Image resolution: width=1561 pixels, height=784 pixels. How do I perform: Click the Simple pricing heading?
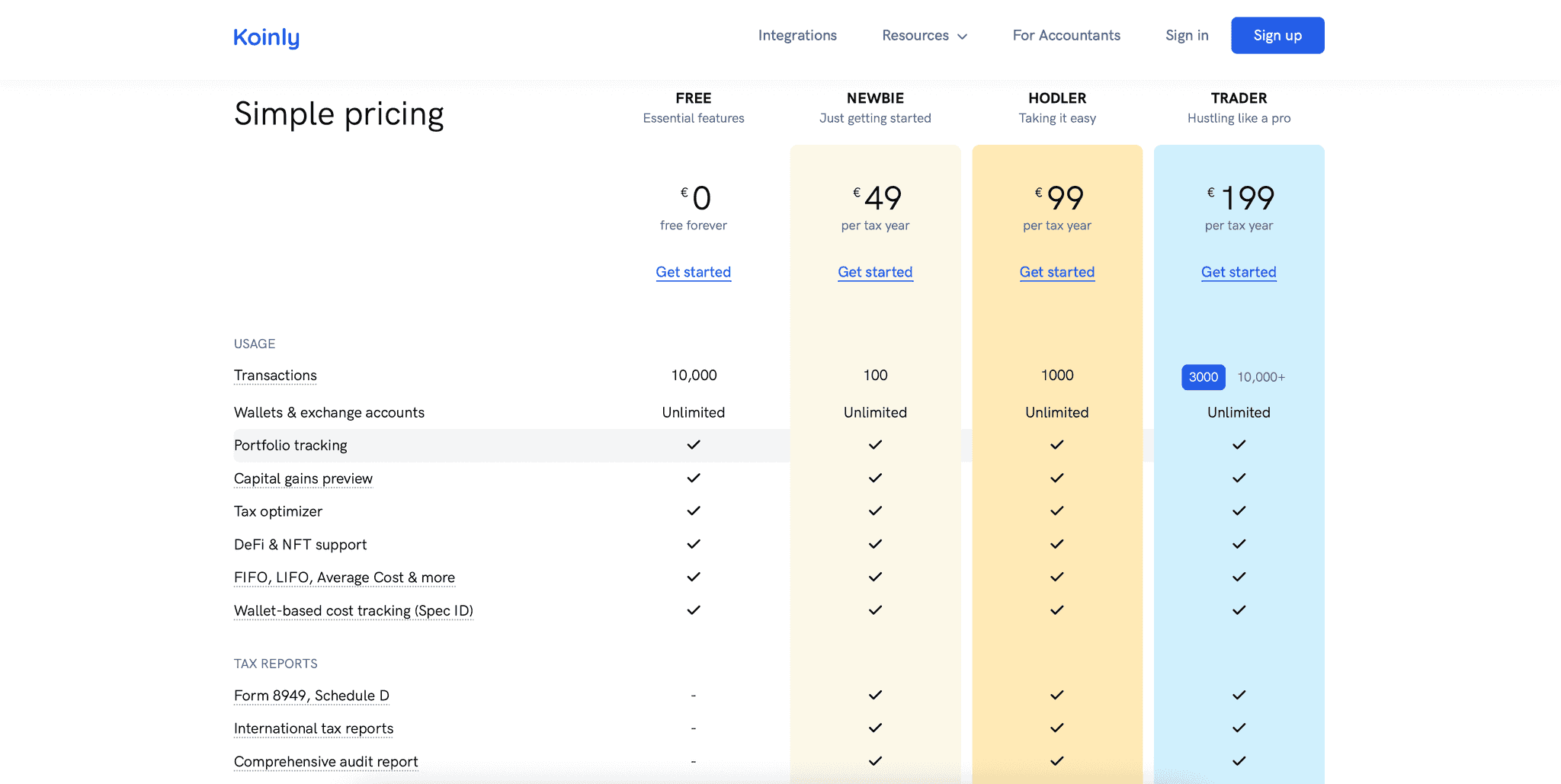[x=338, y=114]
